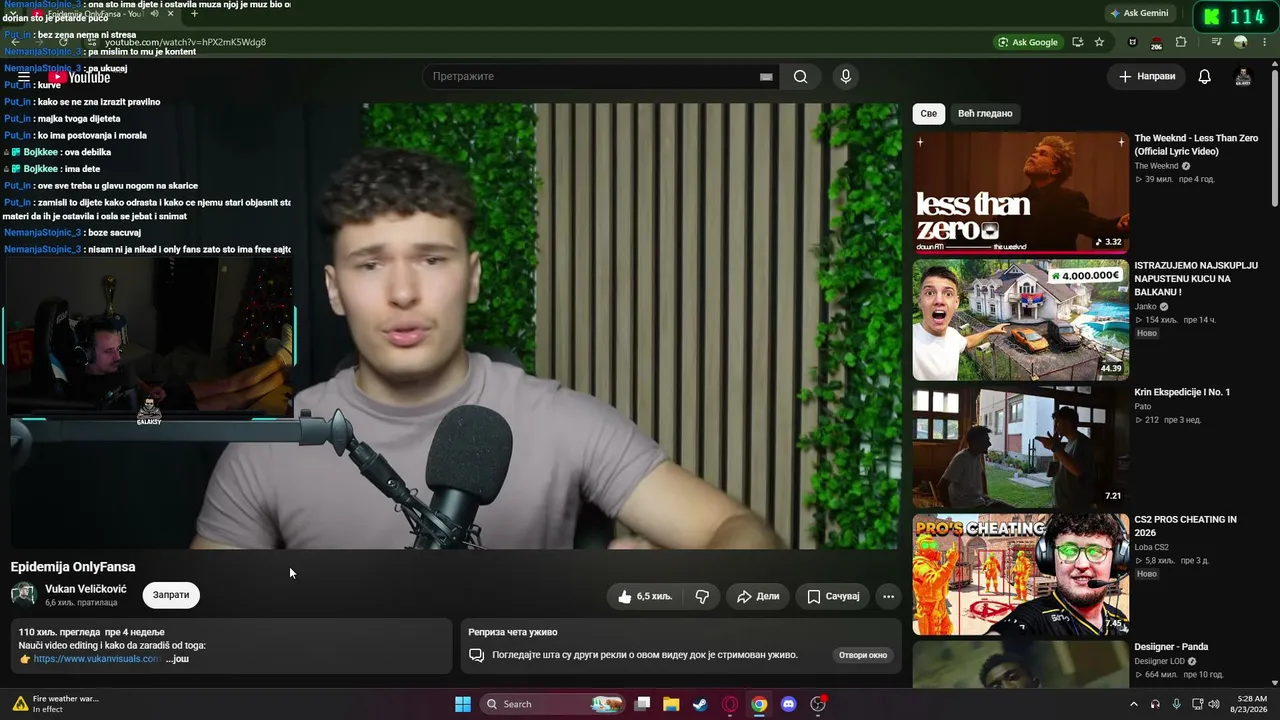Open the Janko channel name
This screenshot has height=720, width=1280.
pos(1145,307)
